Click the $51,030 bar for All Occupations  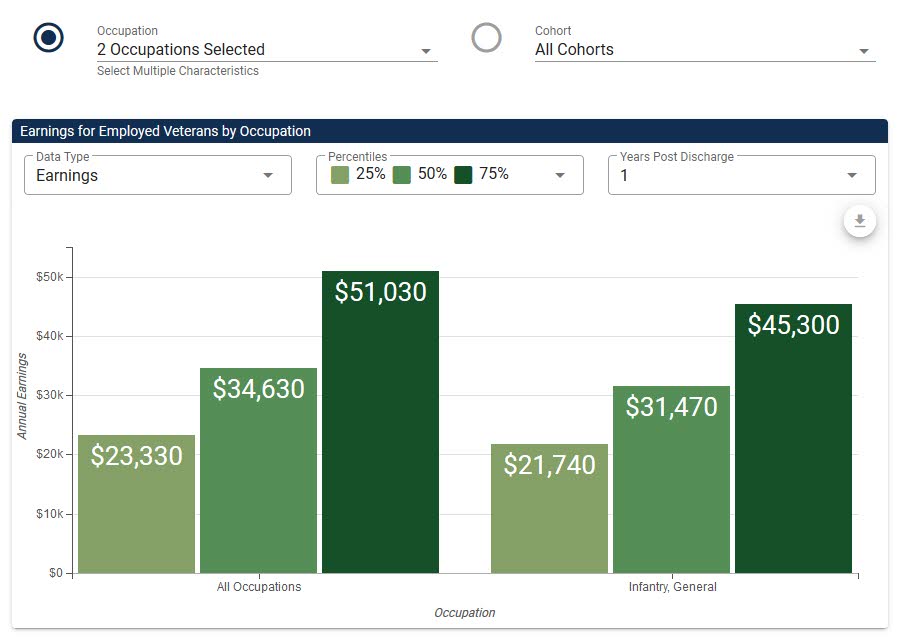[x=381, y=422]
